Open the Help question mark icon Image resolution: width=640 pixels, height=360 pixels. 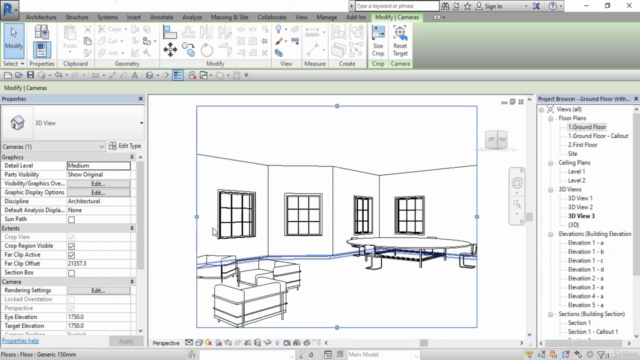[x=553, y=6]
